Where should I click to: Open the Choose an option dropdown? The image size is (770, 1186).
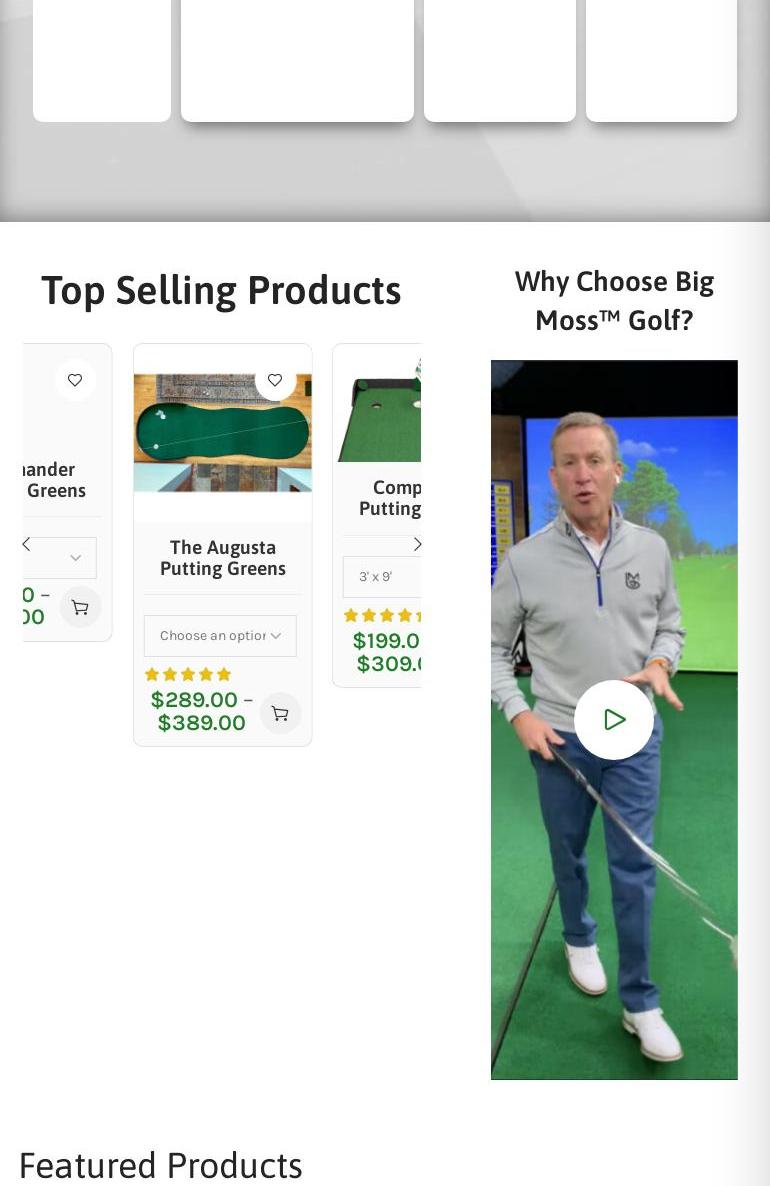(x=220, y=635)
